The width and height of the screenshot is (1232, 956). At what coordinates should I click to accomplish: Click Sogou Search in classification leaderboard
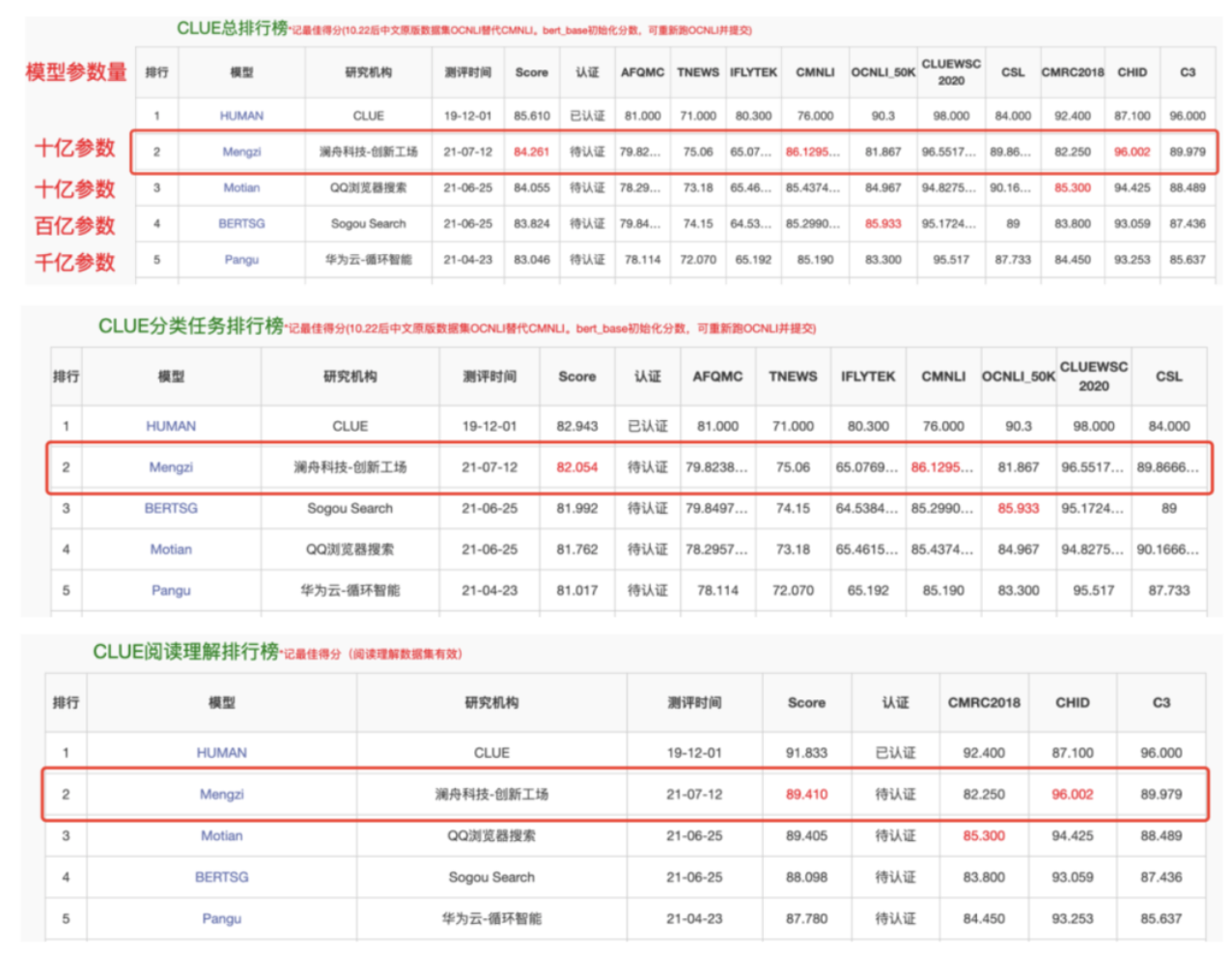coord(350,508)
